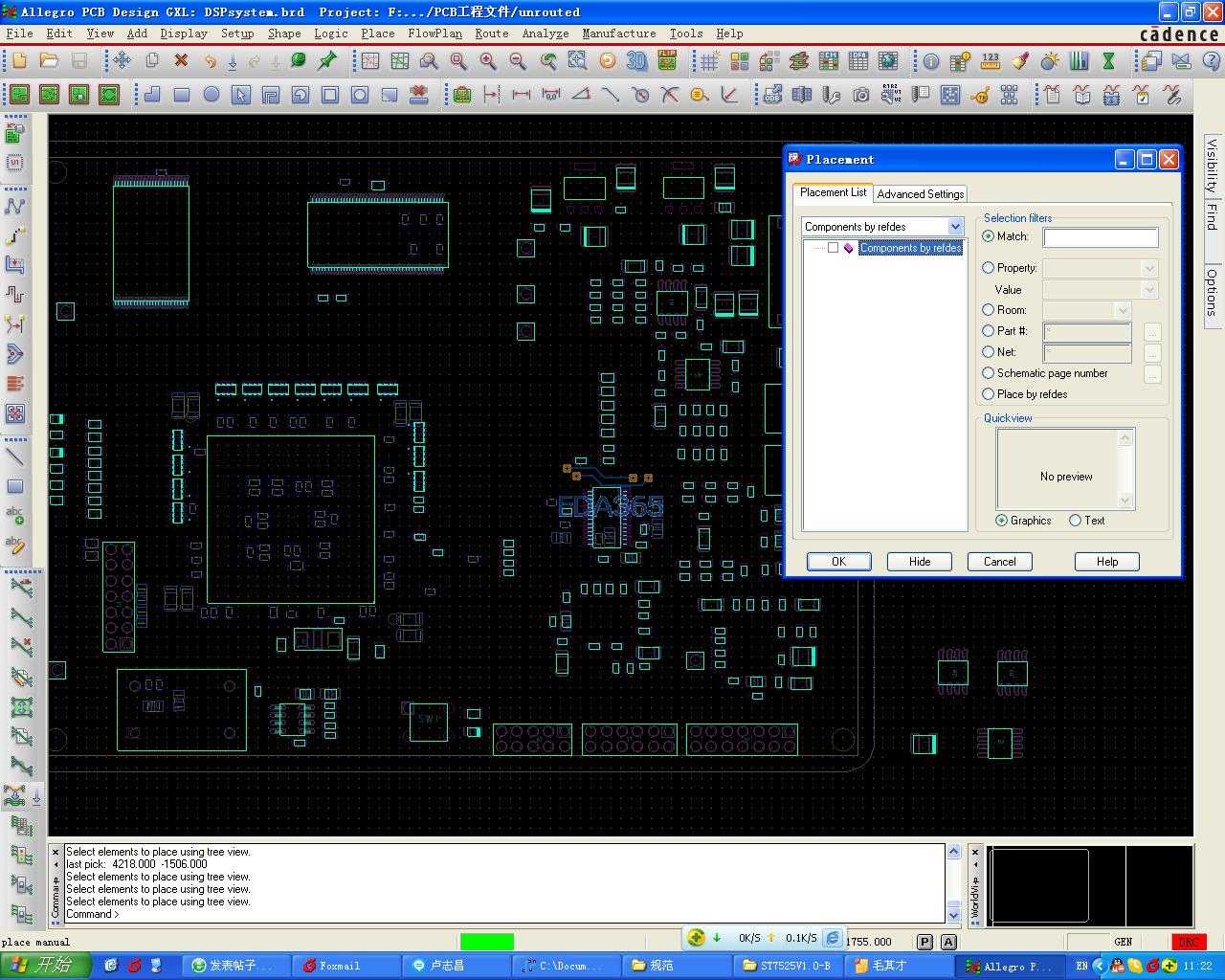Image resolution: width=1225 pixels, height=980 pixels.
Task: Open the Route menu
Action: [492, 33]
